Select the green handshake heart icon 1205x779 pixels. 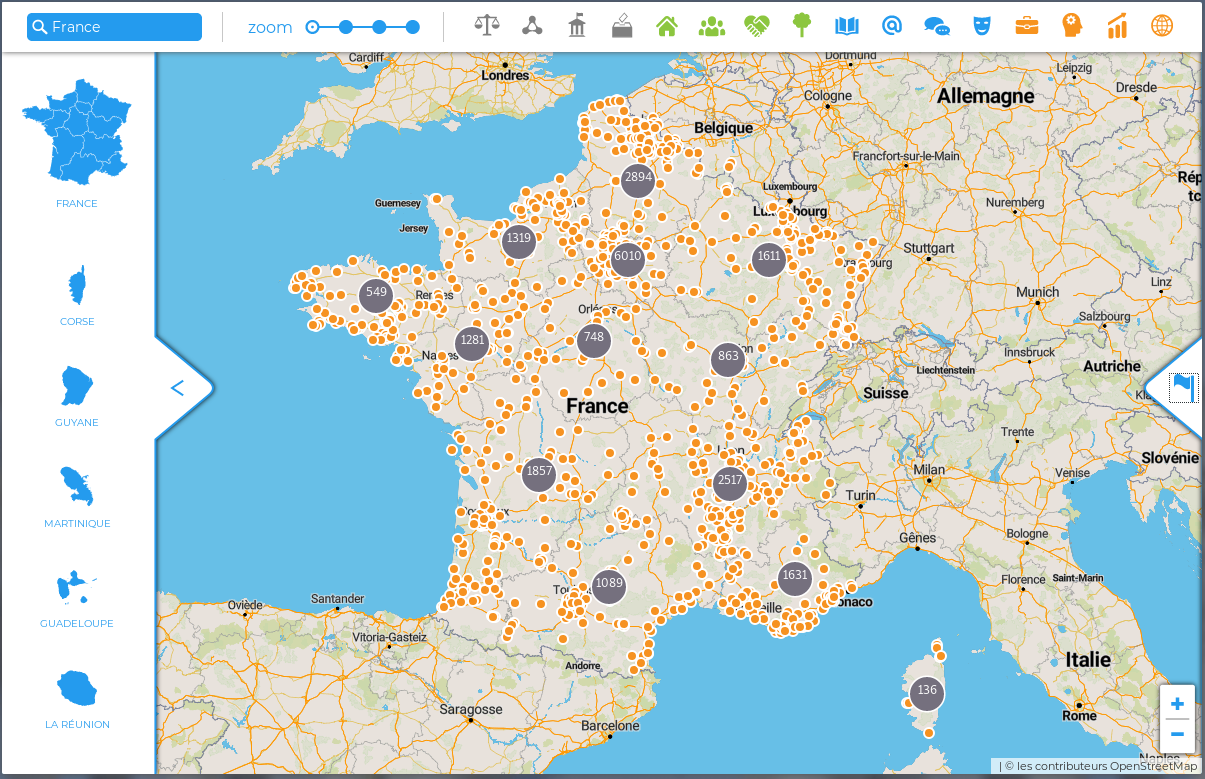[x=756, y=26]
